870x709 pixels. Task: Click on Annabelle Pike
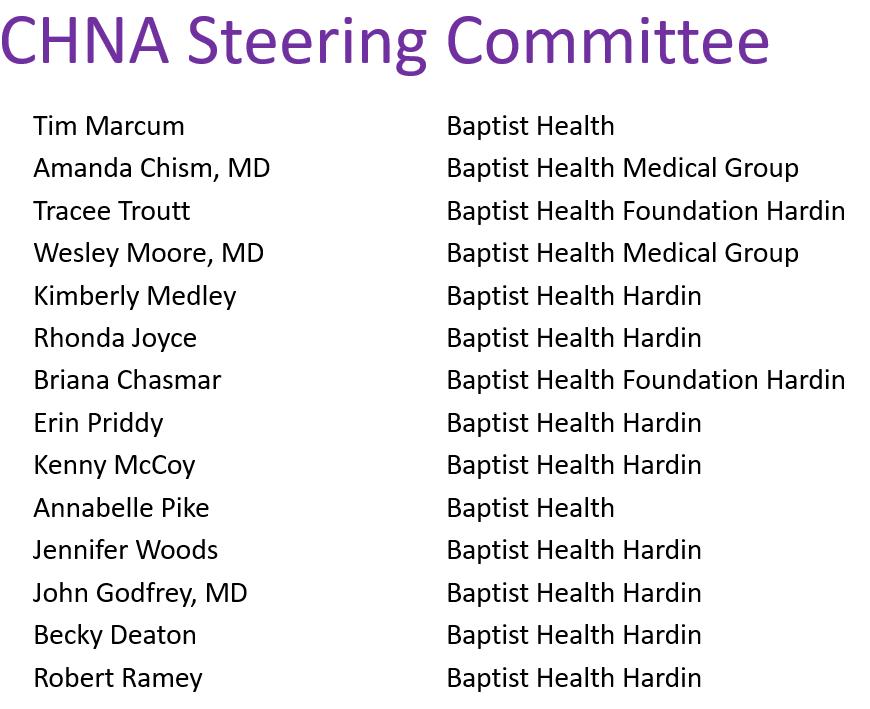pyautogui.click(x=121, y=507)
